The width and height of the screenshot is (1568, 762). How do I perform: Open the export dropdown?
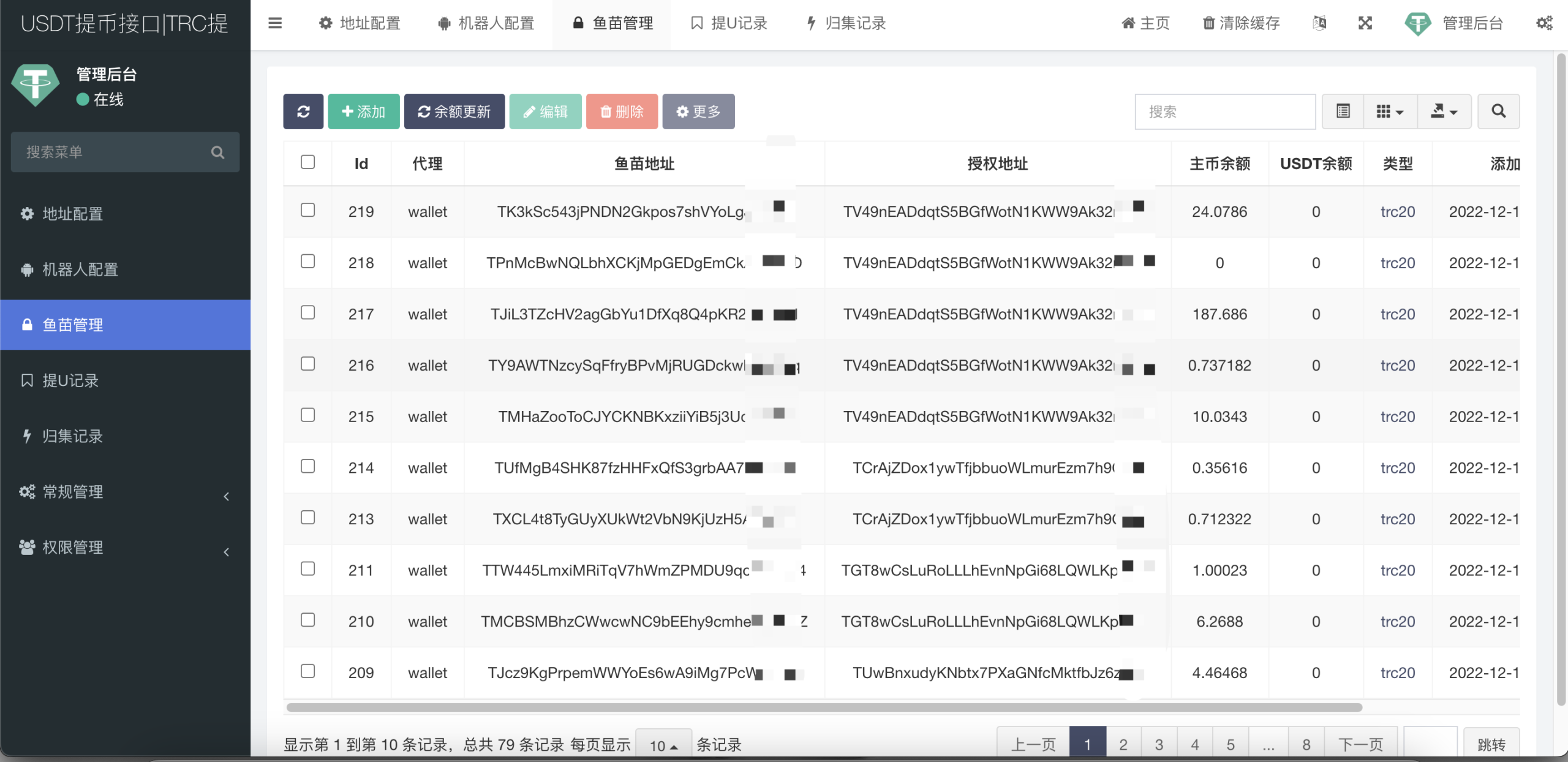point(1444,111)
